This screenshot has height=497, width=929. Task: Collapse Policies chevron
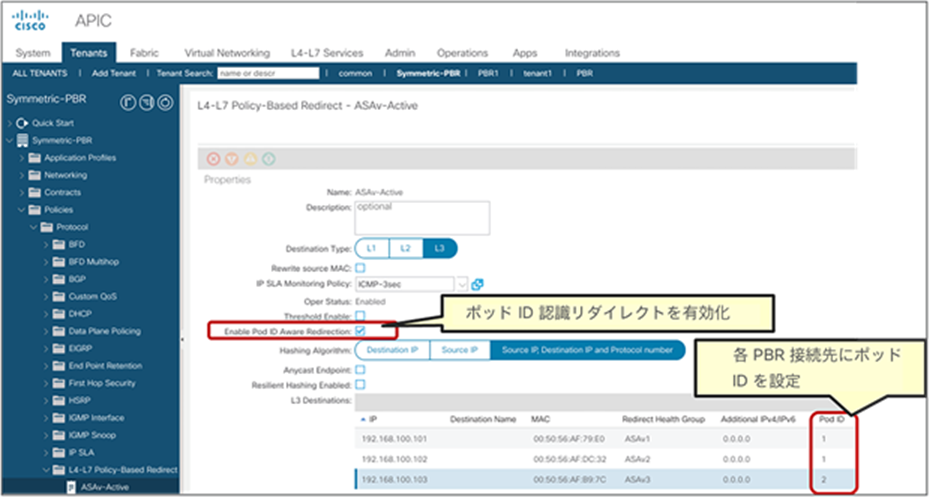point(22,209)
